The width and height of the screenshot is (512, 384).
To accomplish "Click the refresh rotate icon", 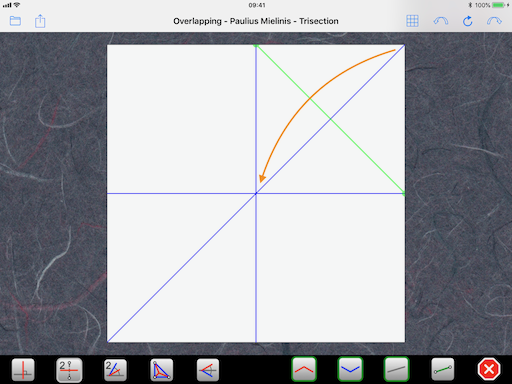I will (468, 21).
